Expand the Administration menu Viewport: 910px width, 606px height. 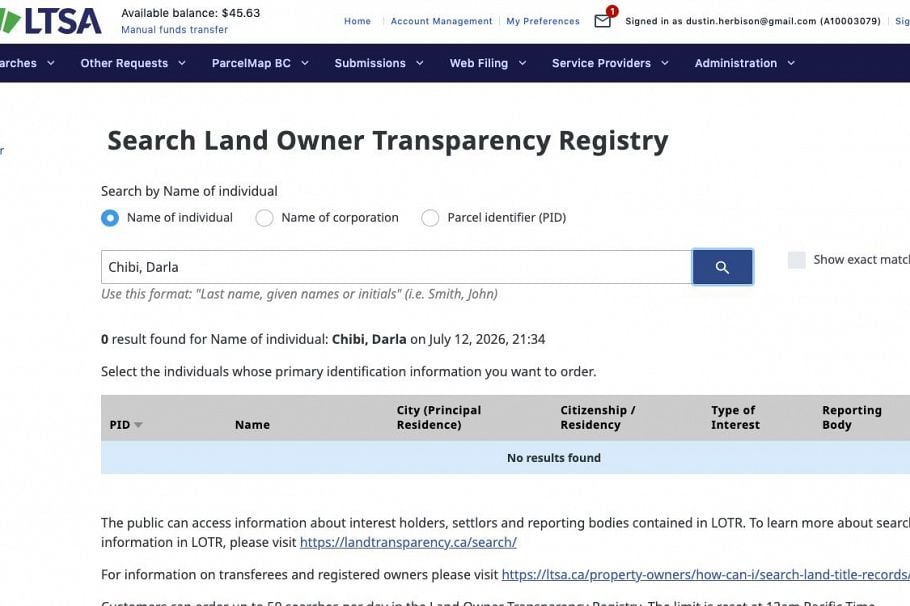[x=745, y=63]
